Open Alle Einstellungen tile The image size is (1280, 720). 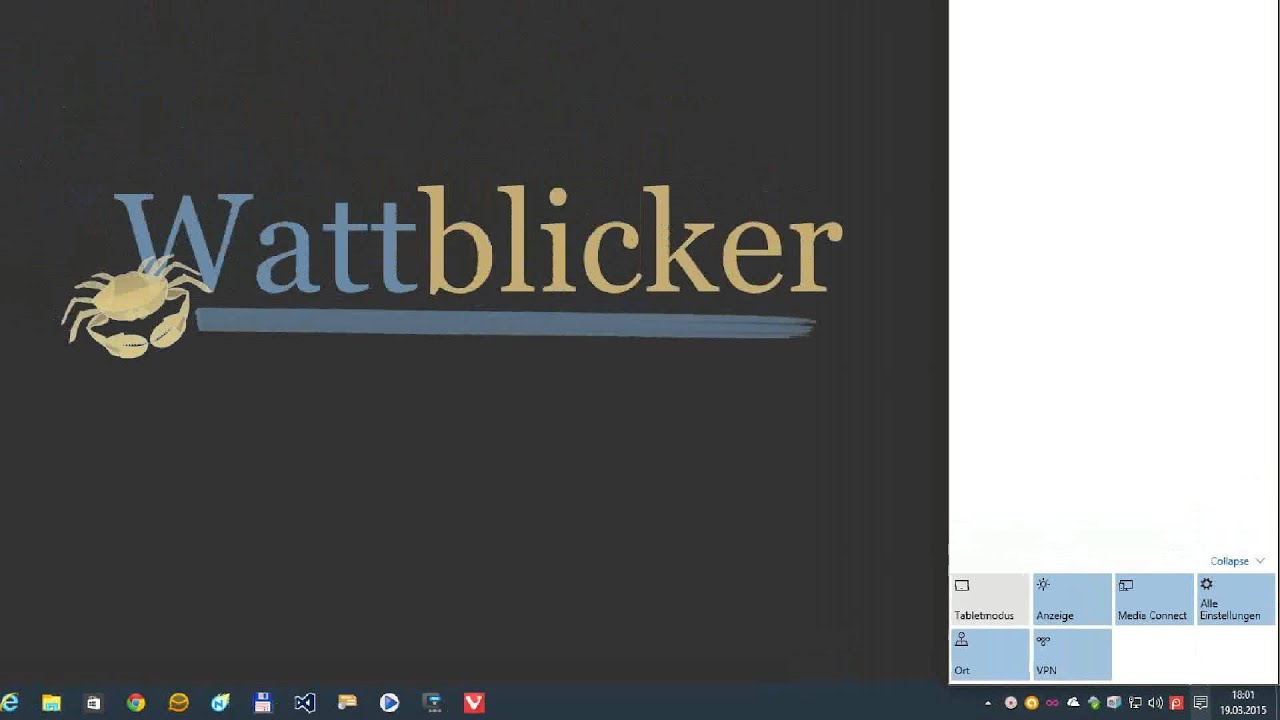pyautogui.click(x=1236, y=599)
